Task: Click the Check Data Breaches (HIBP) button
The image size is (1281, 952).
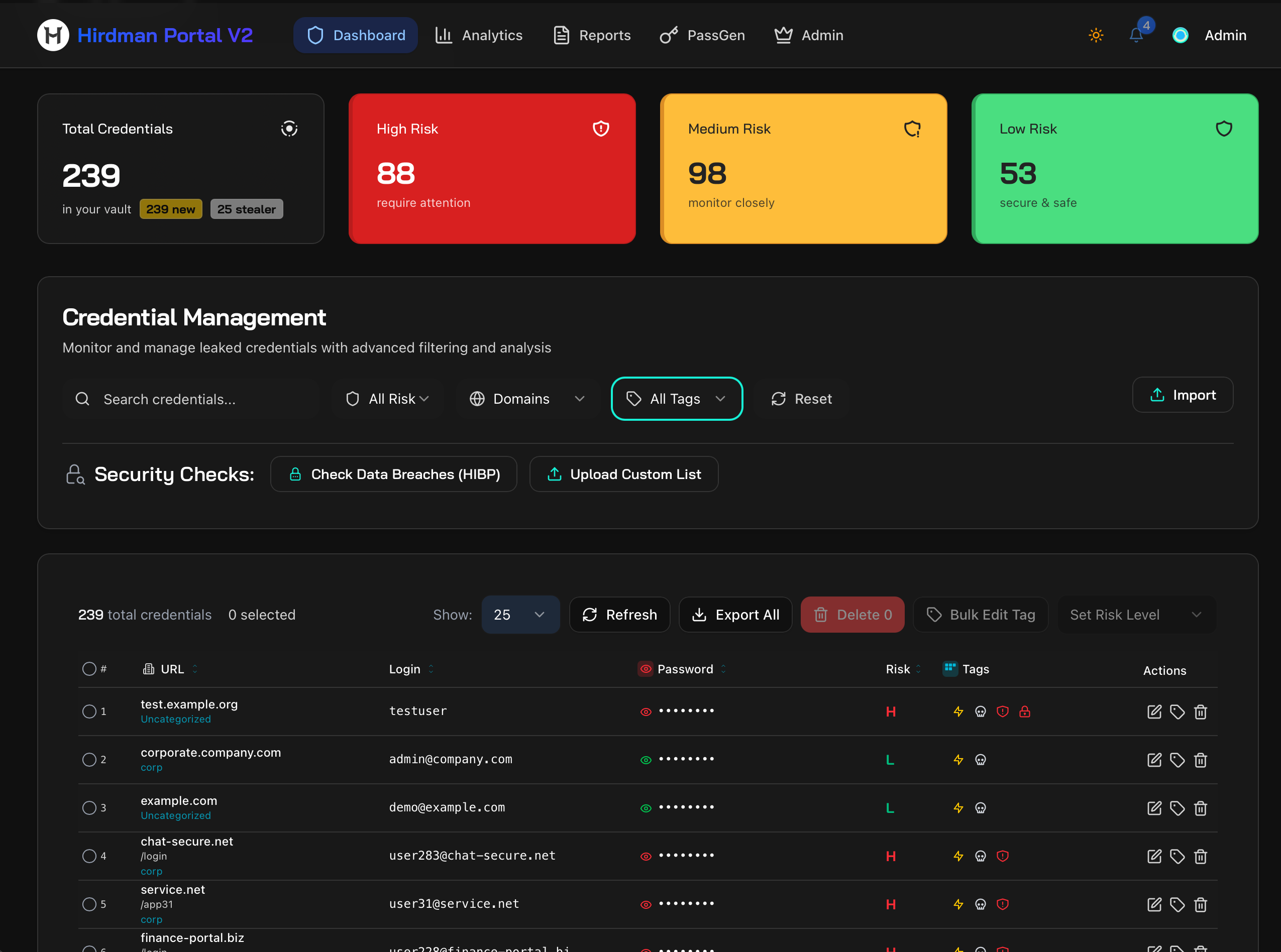Action: (x=394, y=473)
